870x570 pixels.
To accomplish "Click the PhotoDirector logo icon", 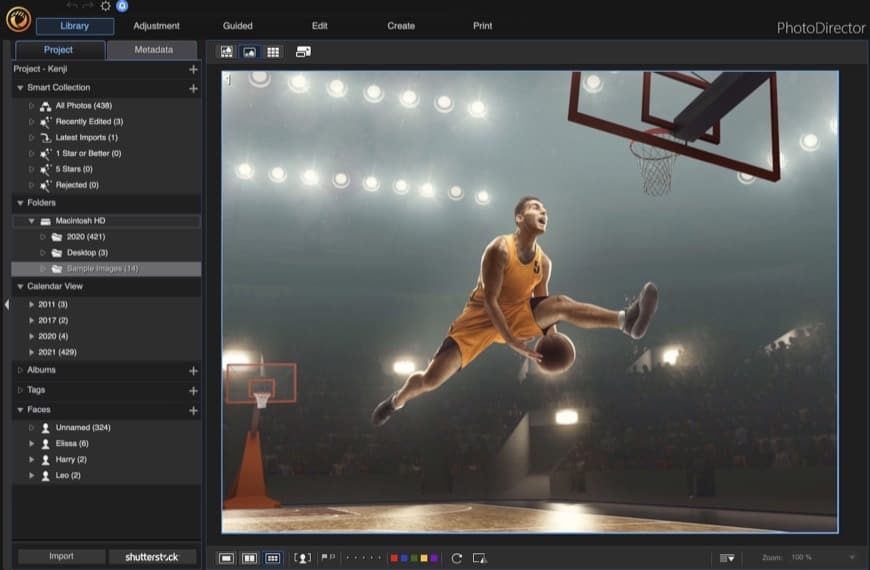I will click(18, 19).
